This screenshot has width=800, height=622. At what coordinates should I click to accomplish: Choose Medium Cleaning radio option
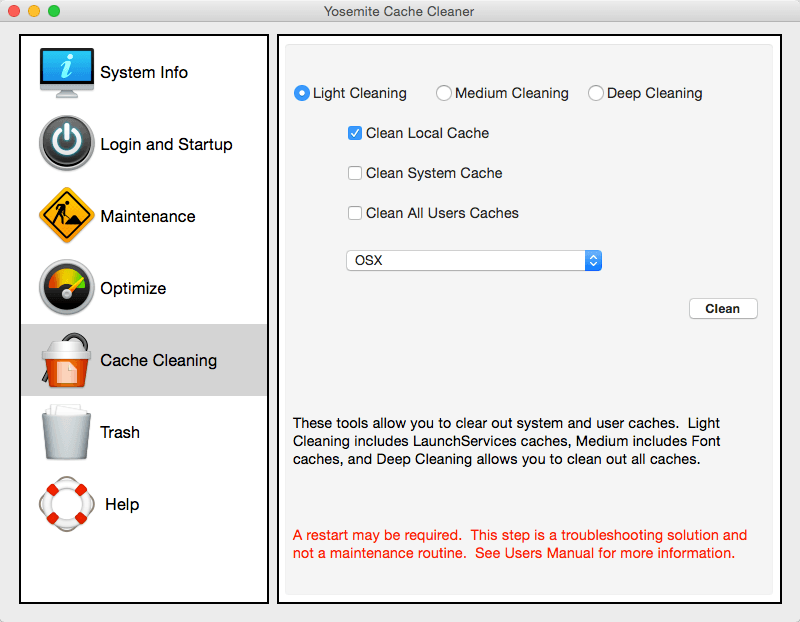pos(443,93)
